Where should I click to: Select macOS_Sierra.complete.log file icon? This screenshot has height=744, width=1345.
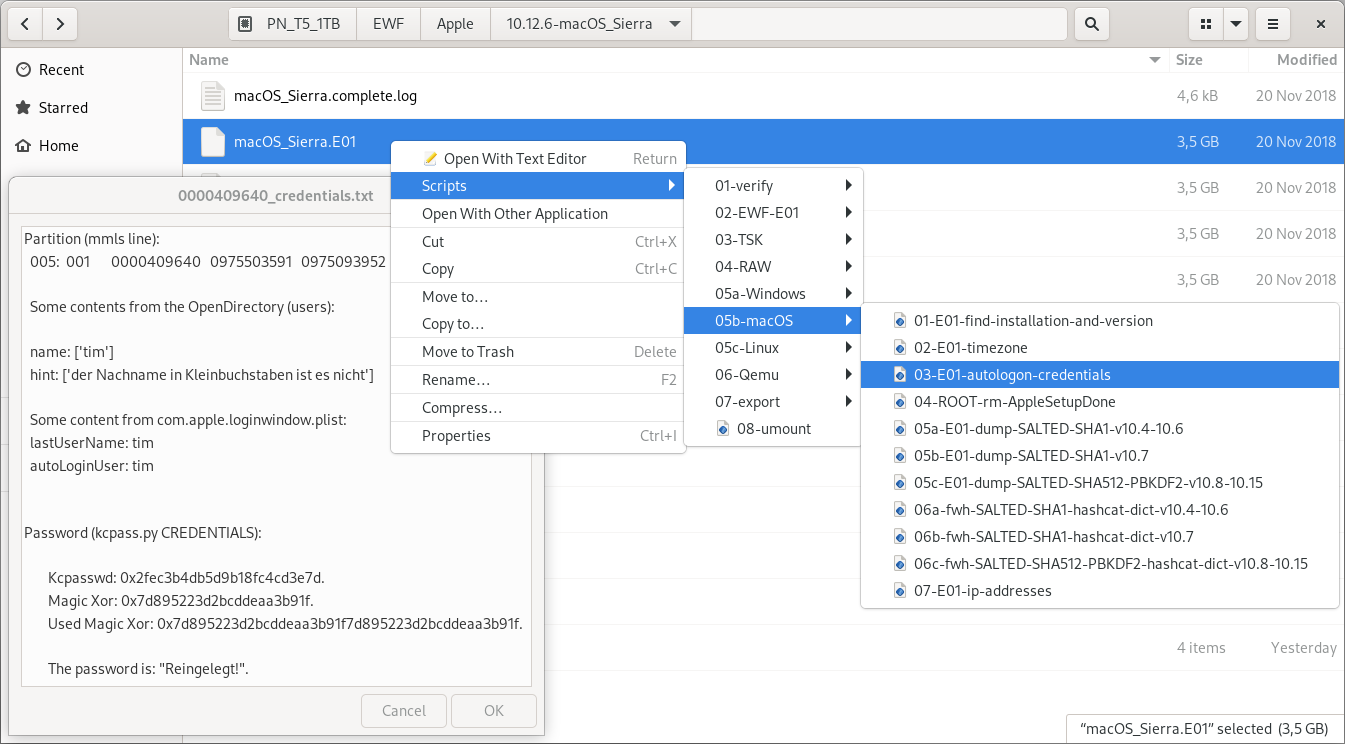213,96
